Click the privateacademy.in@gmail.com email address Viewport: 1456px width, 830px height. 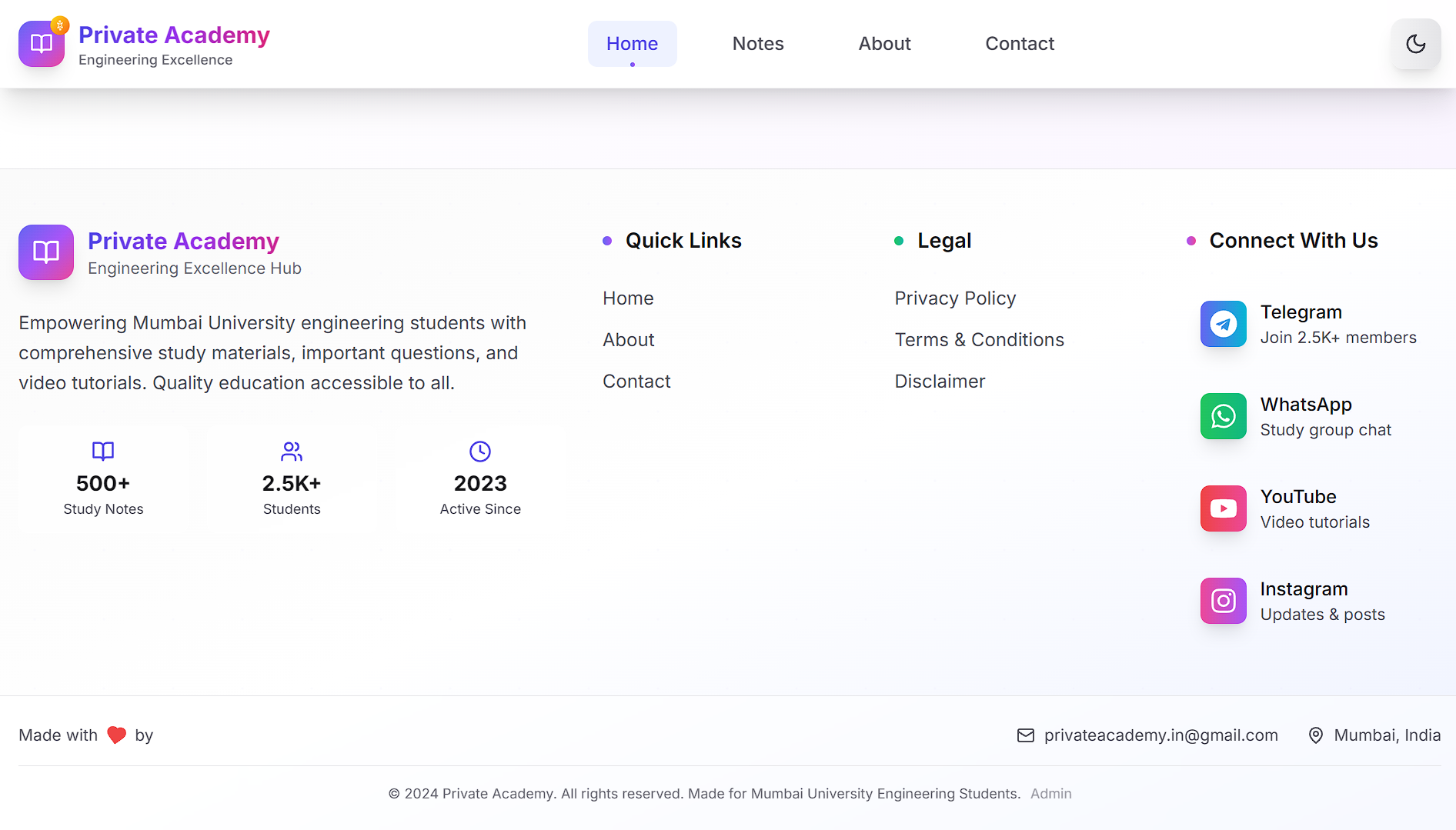[x=1160, y=735]
